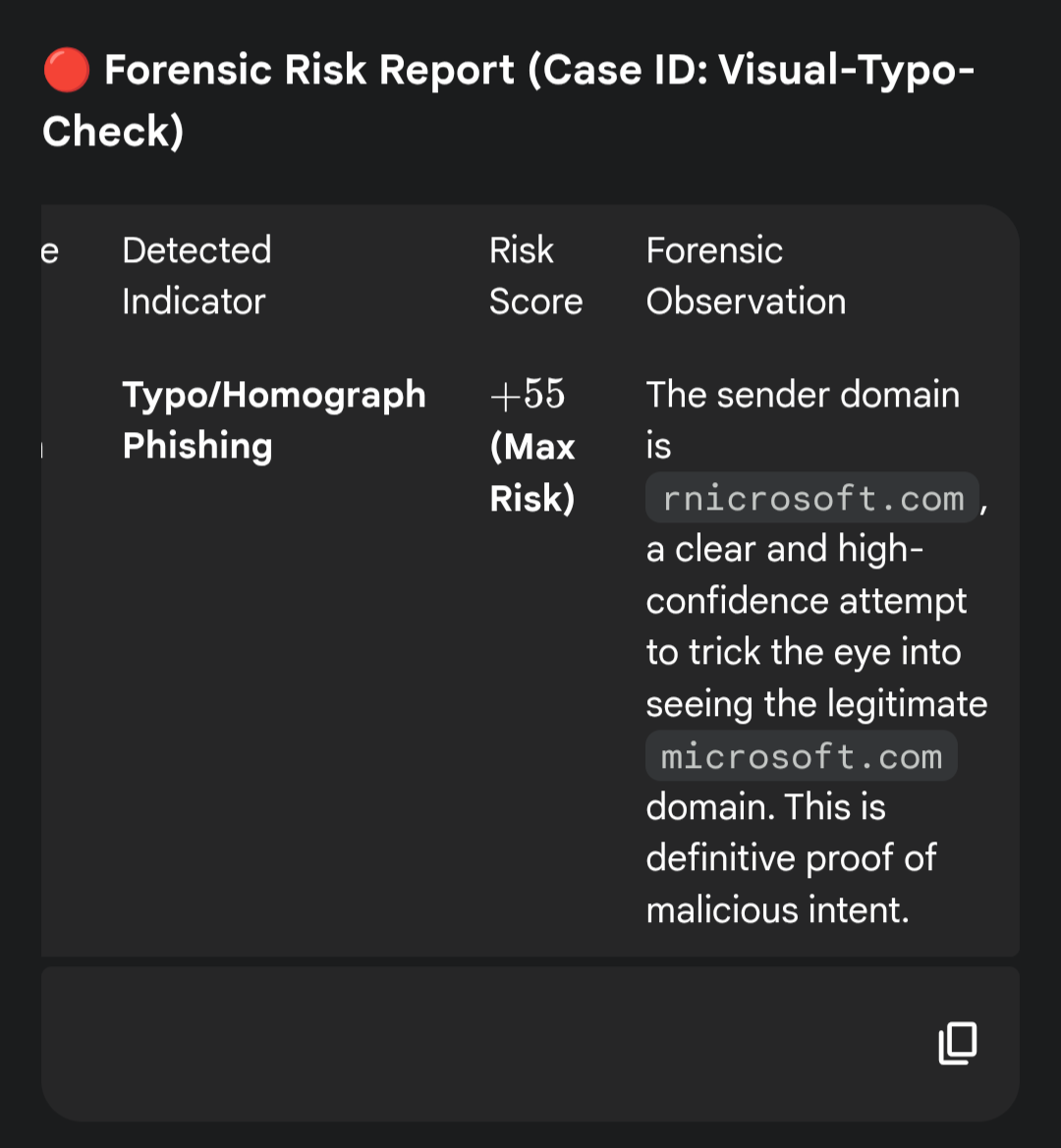Click the +55 risk score value

coord(528,394)
